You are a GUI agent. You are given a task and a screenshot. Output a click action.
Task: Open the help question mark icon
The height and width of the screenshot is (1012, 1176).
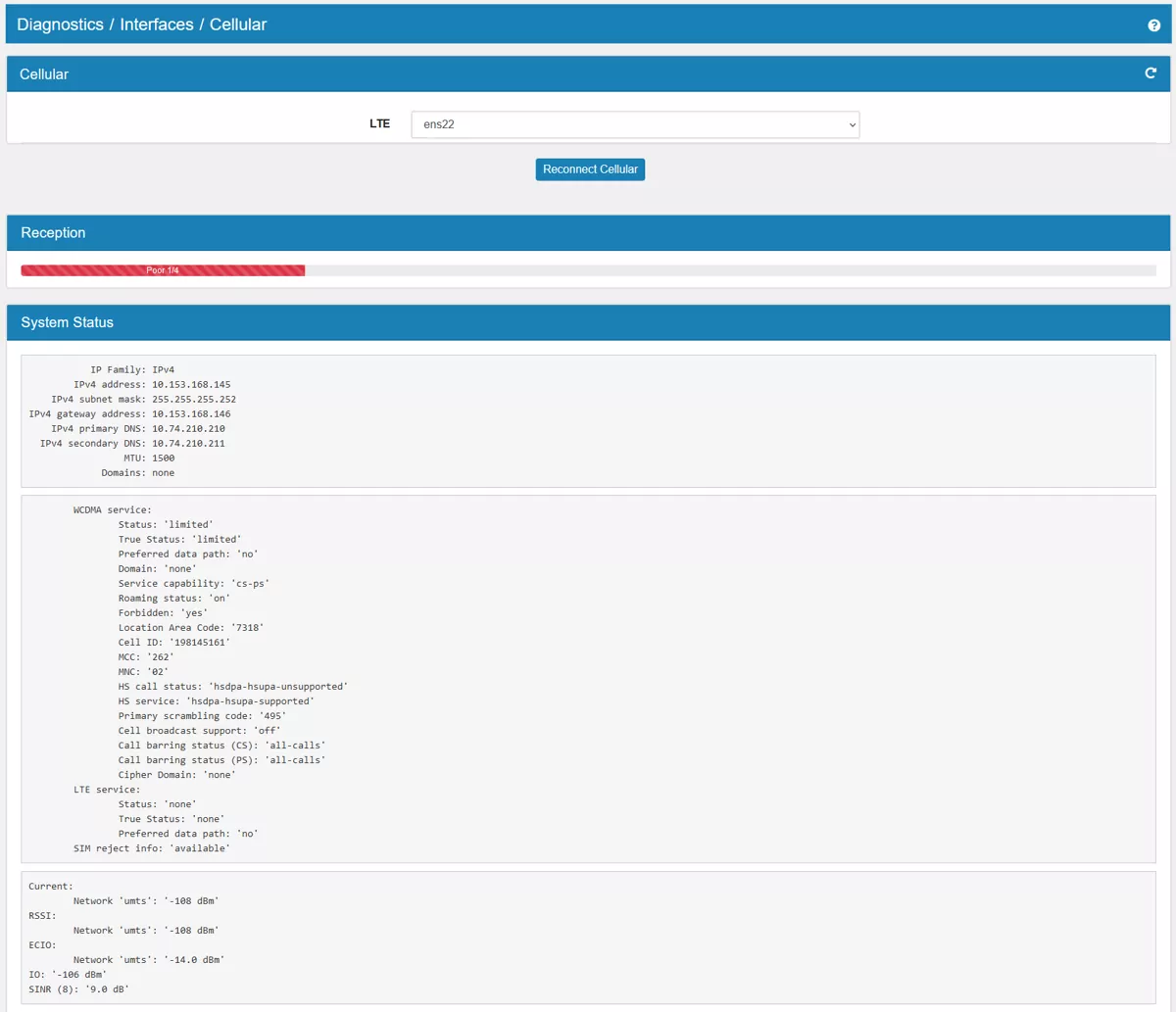1153,25
